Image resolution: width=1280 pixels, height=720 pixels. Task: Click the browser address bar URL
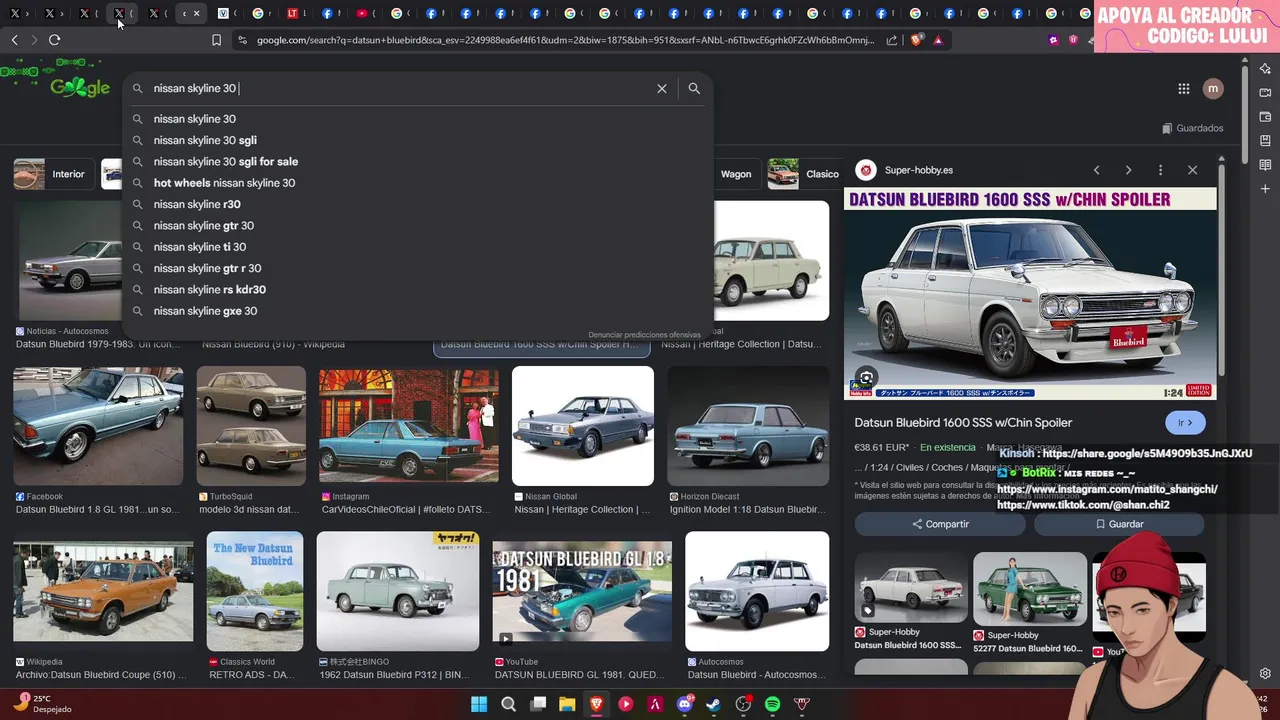click(565, 40)
